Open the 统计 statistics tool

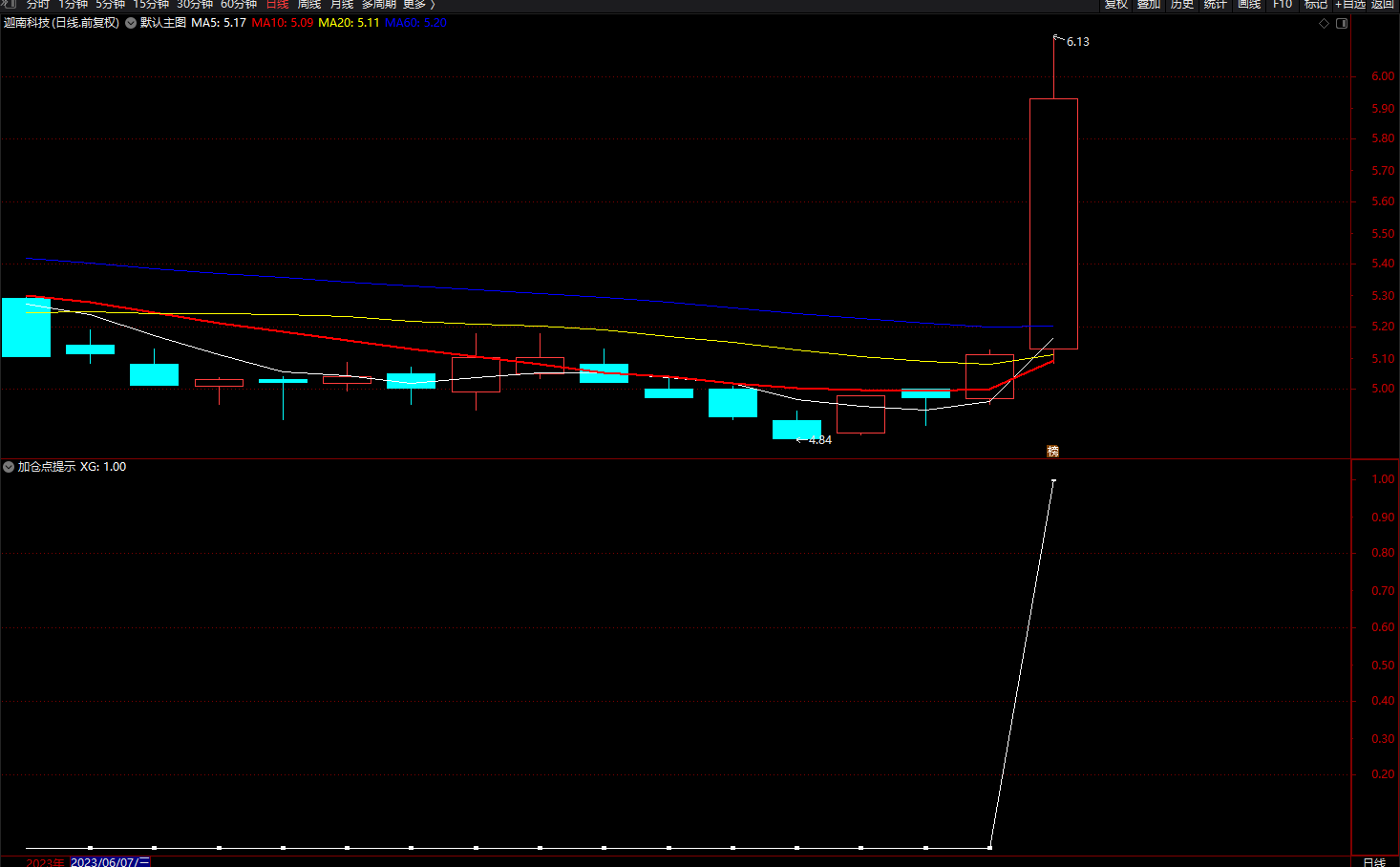tap(1216, 5)
